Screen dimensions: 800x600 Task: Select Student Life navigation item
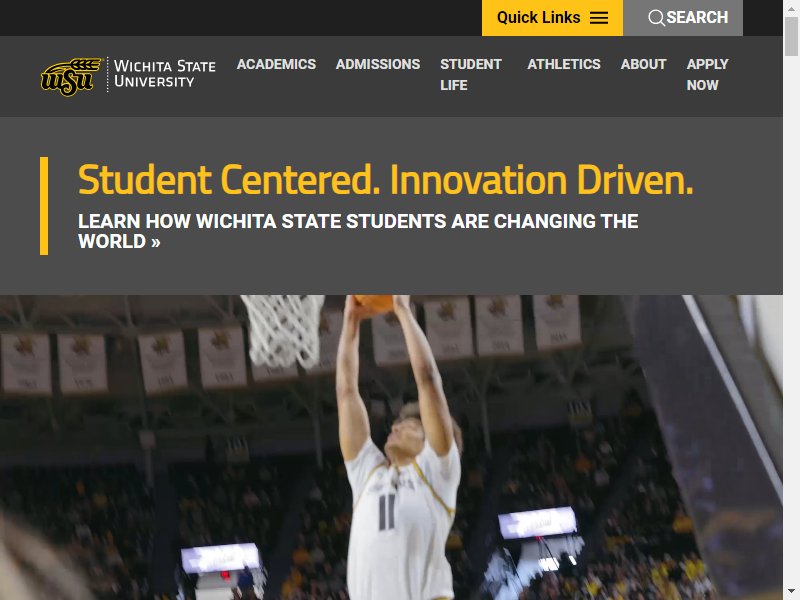click(x=471, y=74)
